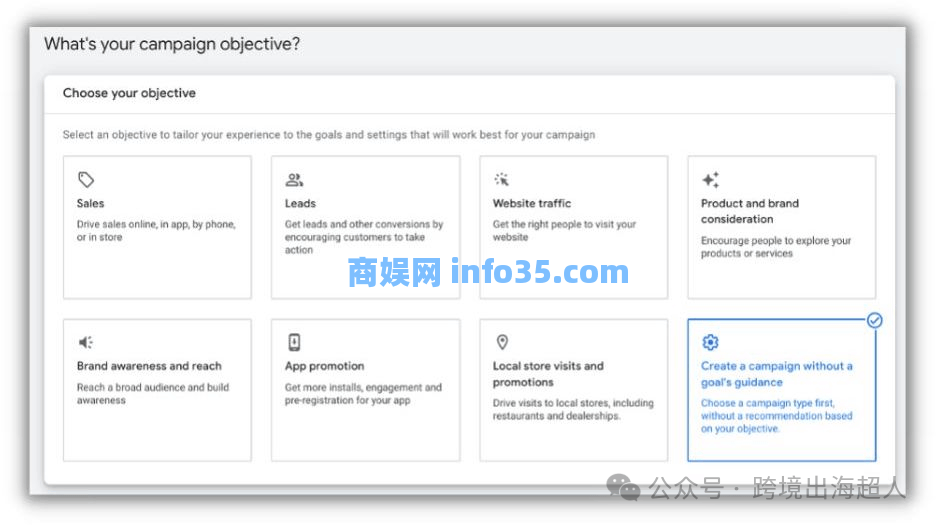Click 'What's your campaign objective?' title
This screenshot has width=936, height=525.
pyautogui.click(x=172, y=44)
